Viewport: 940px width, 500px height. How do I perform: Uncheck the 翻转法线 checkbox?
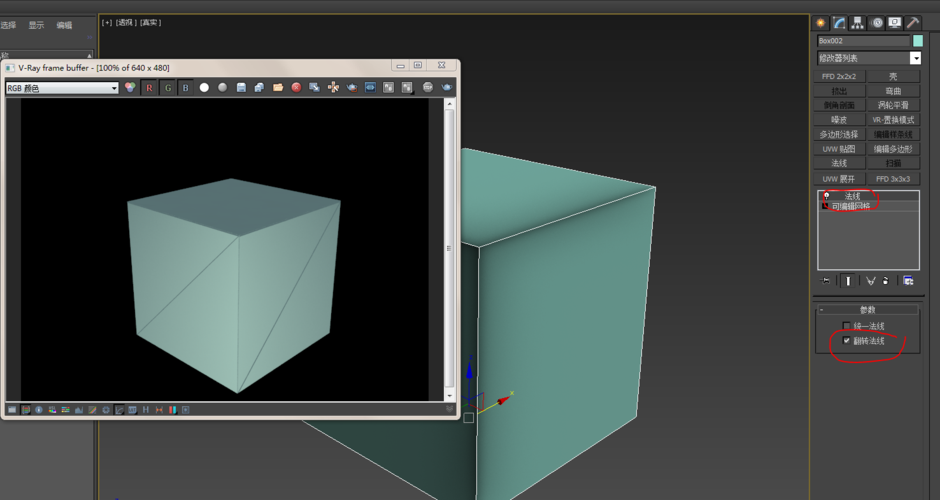click(x=847, y=341)
